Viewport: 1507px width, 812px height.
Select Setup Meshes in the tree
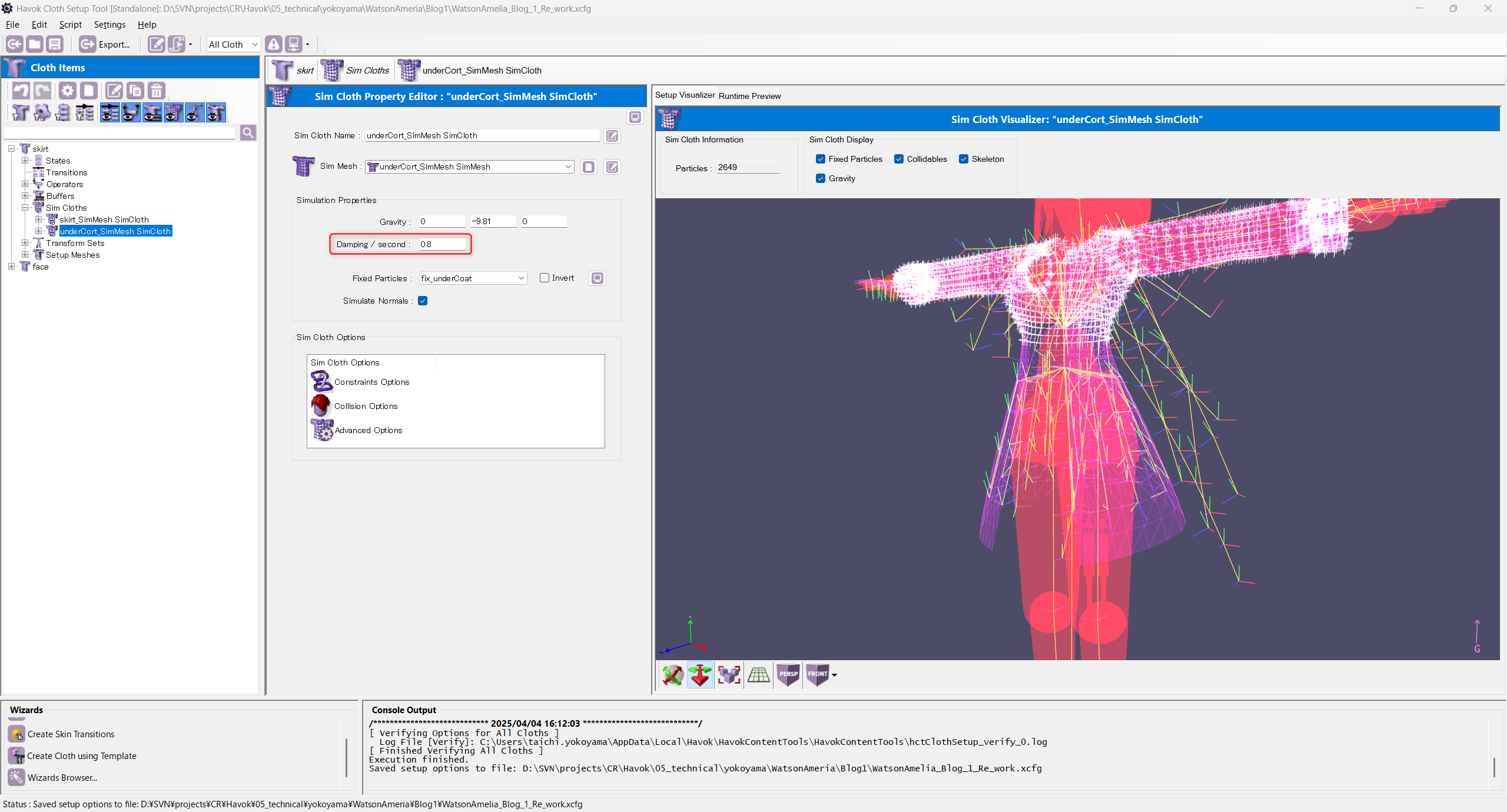72,255
